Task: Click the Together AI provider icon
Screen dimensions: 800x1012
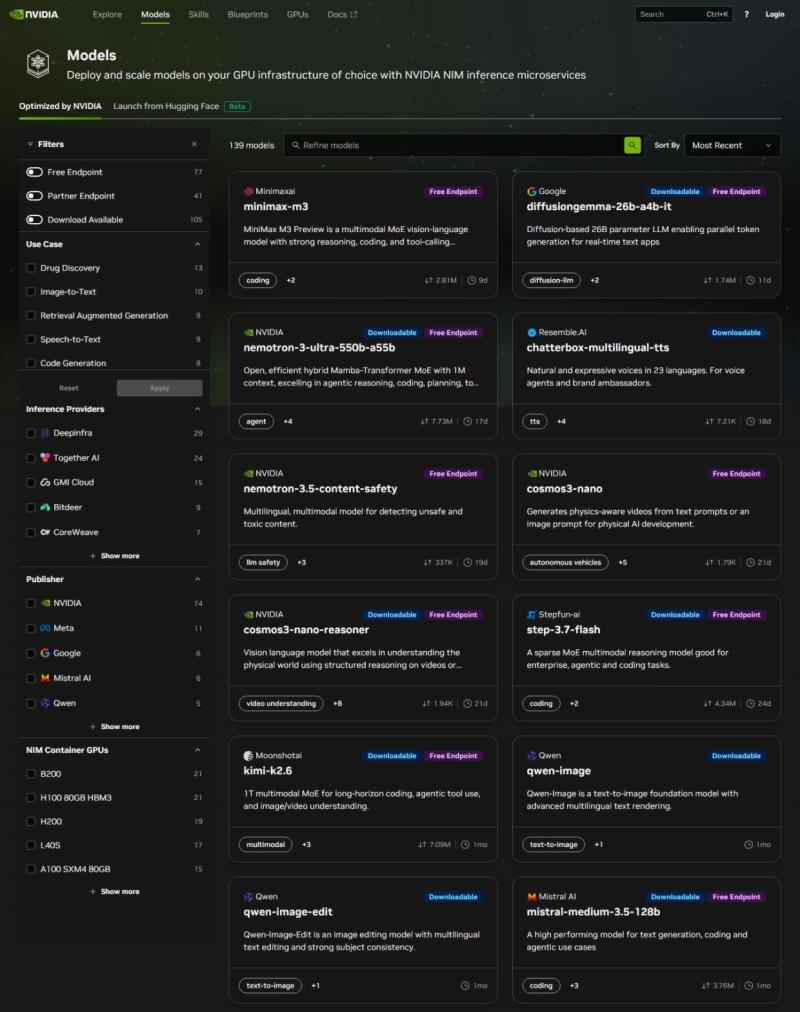Action: pos(45,458)
